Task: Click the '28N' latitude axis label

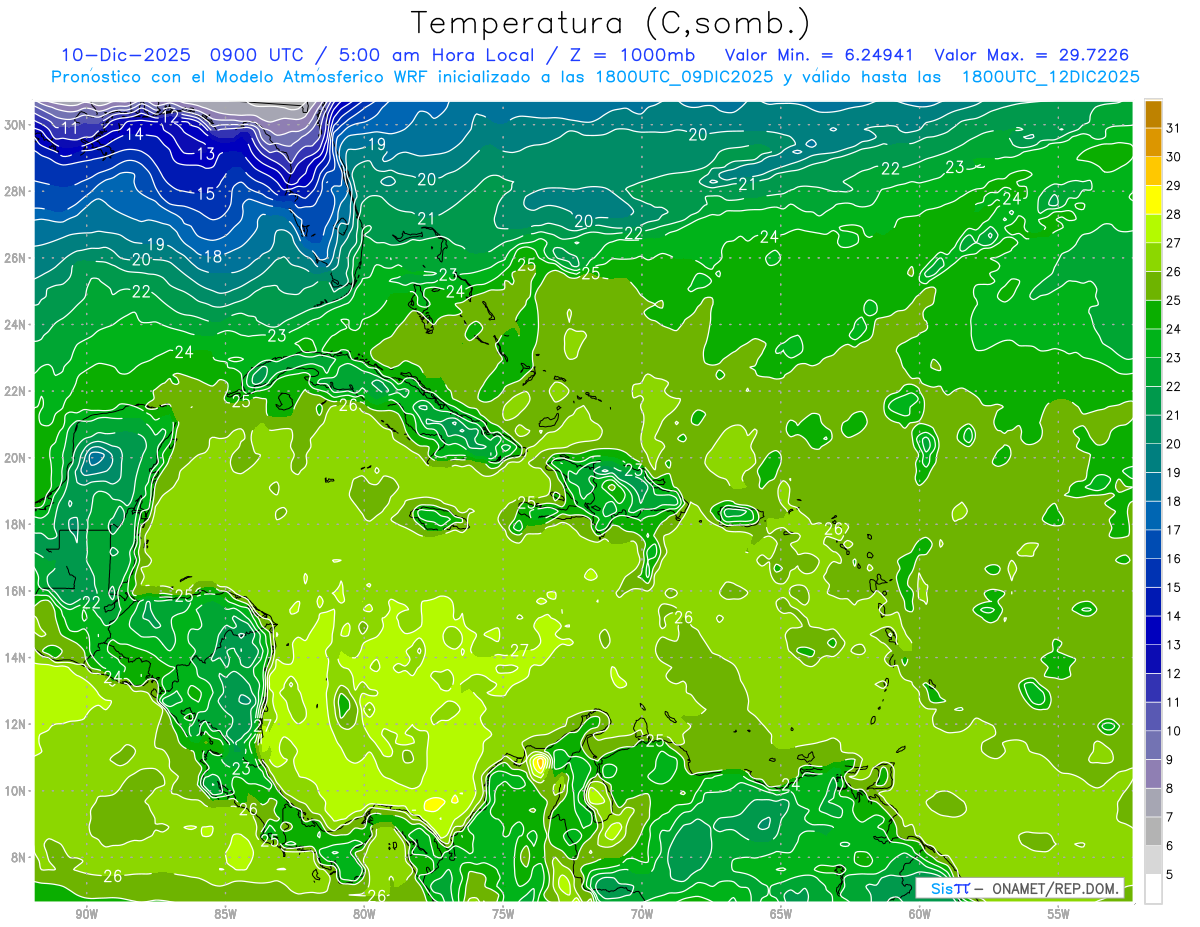Action: 15,191
